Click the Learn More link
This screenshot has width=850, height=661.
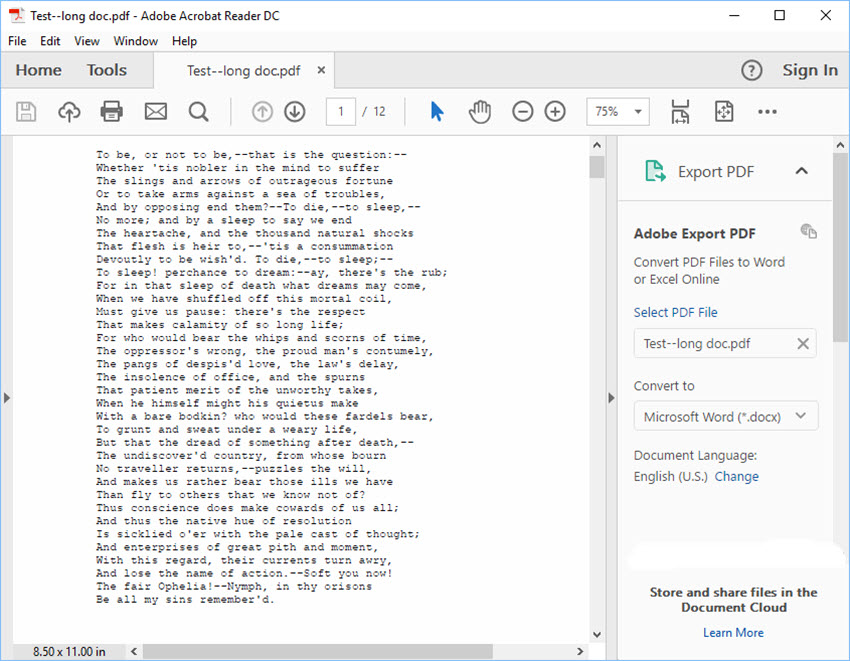733,632
